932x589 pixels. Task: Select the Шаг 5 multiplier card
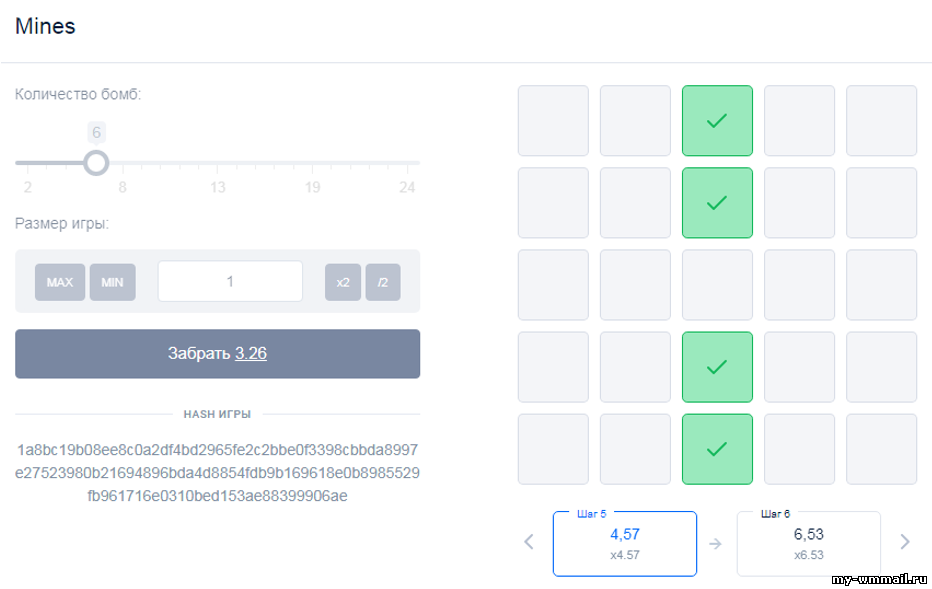click(x=625, y=543)
